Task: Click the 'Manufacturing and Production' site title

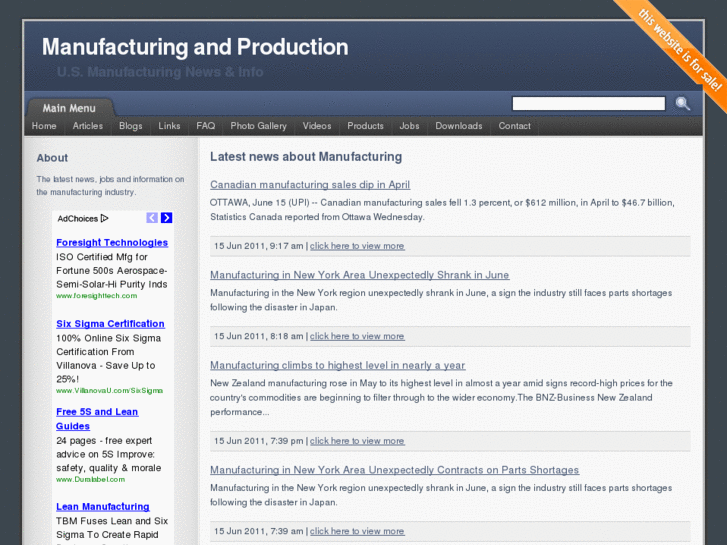Action: point(195,47)
